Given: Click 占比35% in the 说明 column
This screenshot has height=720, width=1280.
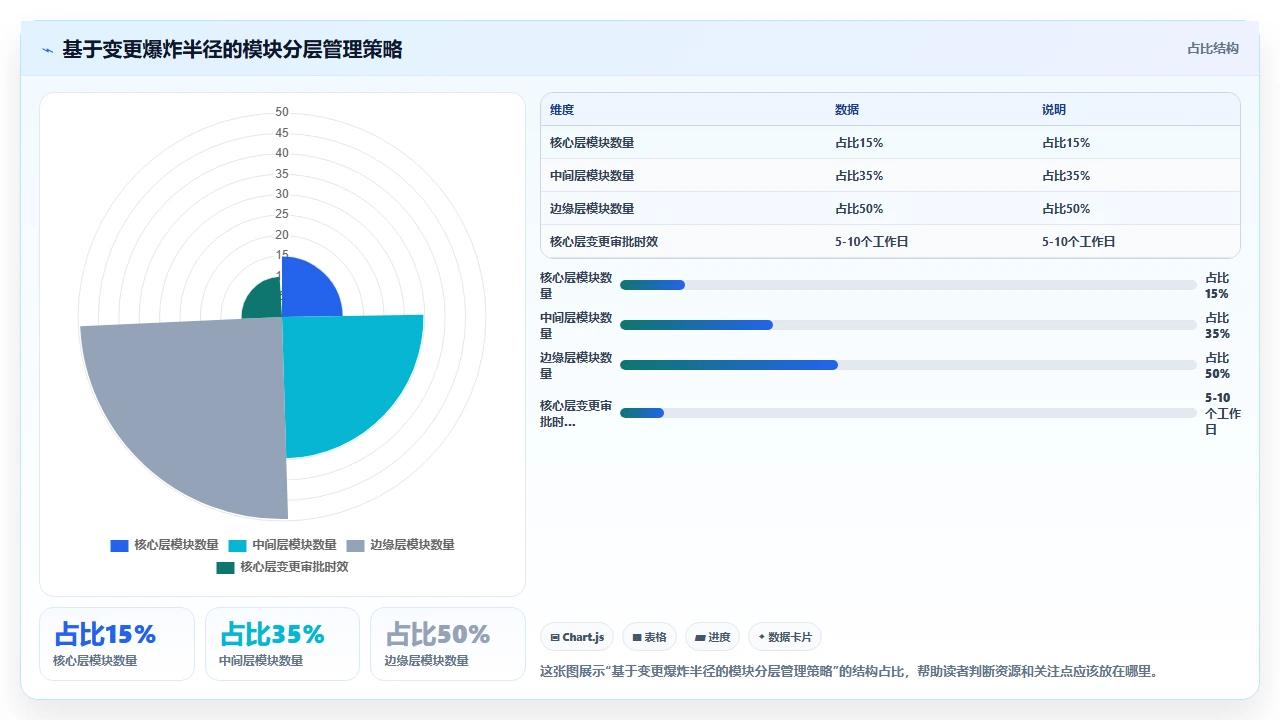Looking at the screenshot, I should click(x=1066, y=176).
